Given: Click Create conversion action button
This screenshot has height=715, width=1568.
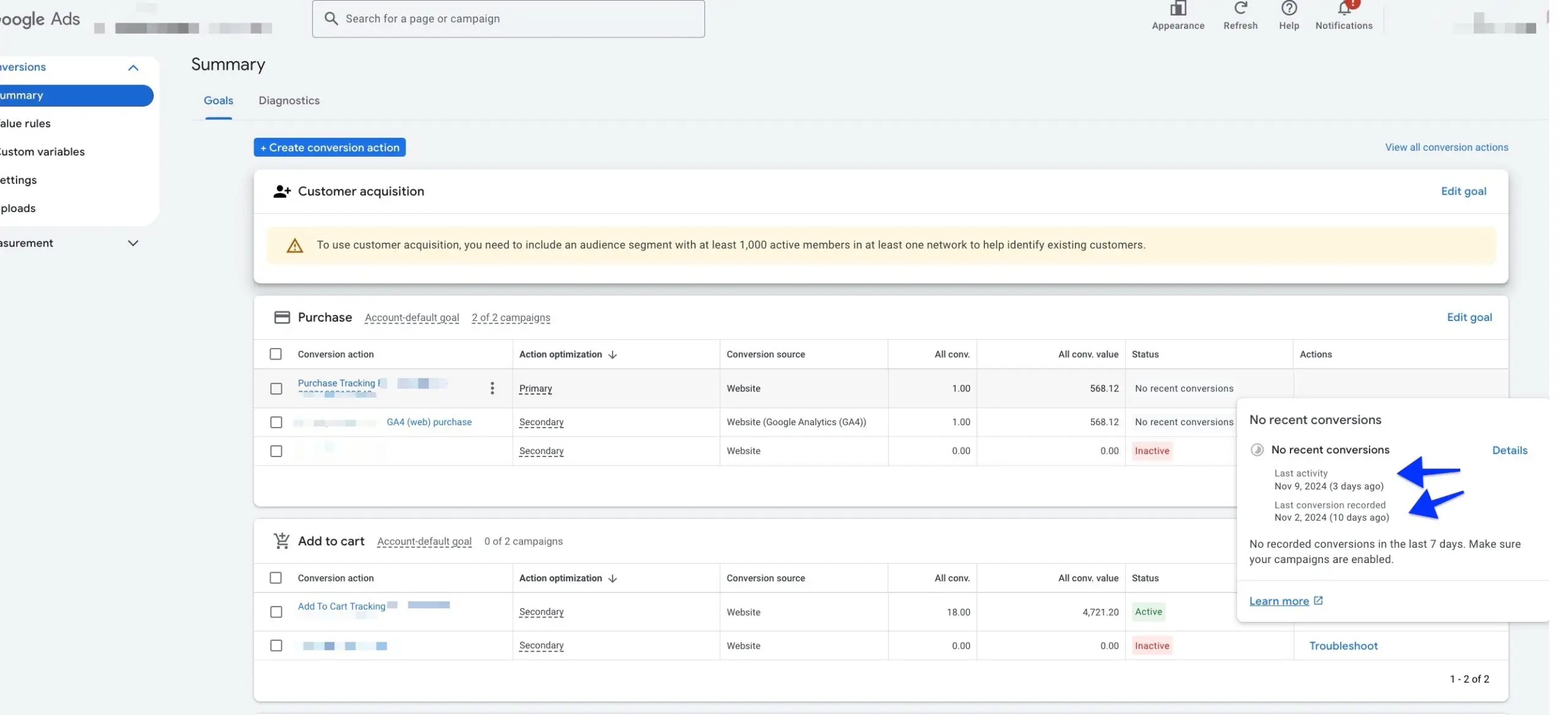Looking at the screenshot, I should pyautogui.click(x=330, y=147).
